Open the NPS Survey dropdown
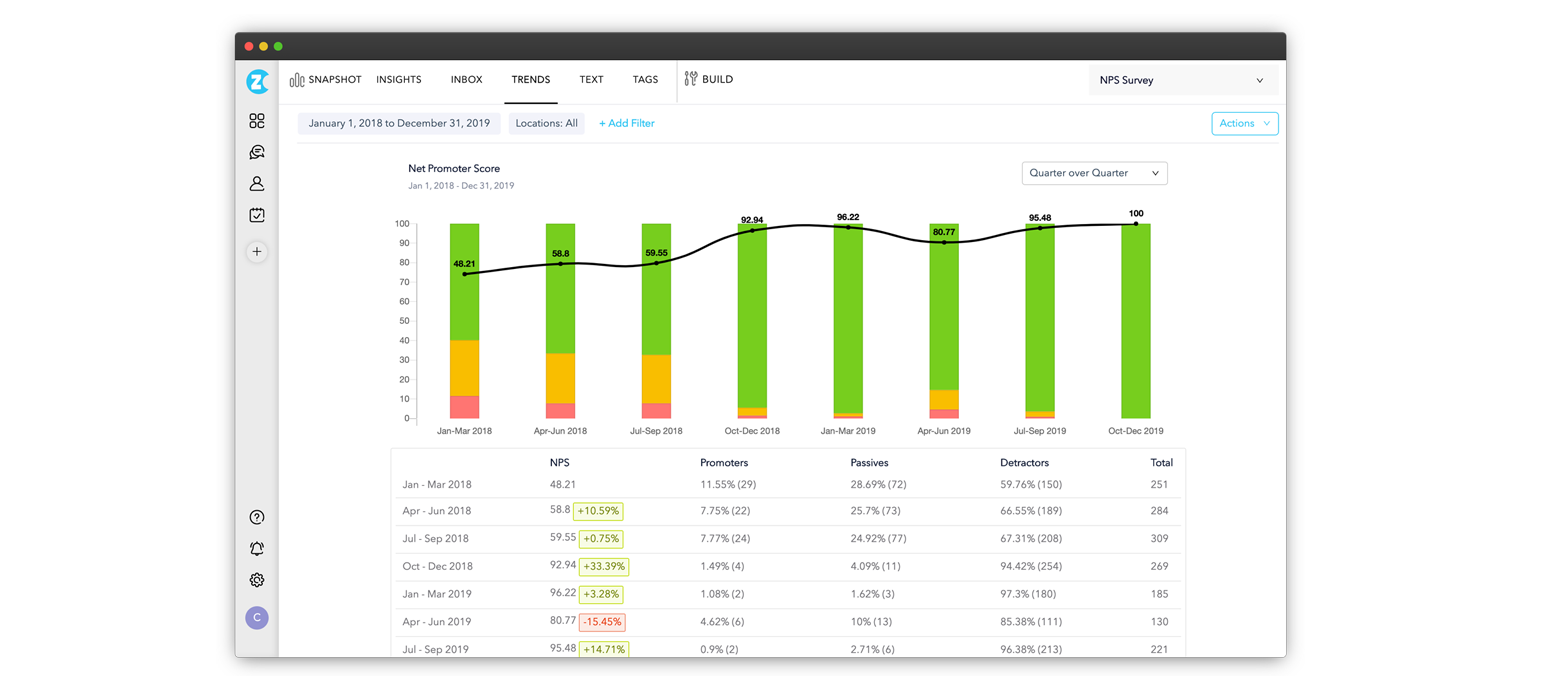The height and width of the screenshot is (700, 1550). click(x=1183, y=80)
